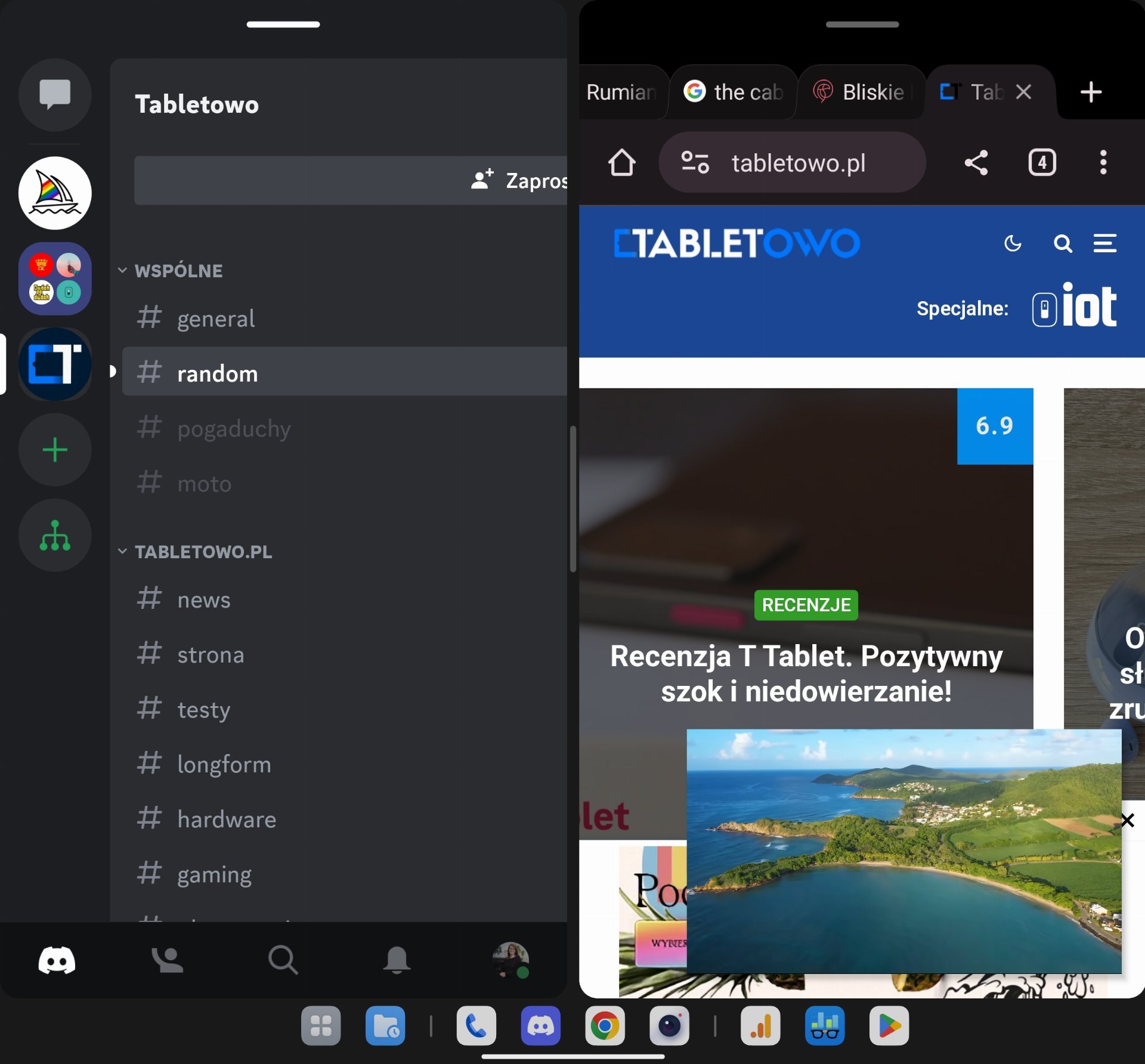Open the general channel
Image resolution: width=1145 pixels, height=1064 pixels.
point(345,318)
